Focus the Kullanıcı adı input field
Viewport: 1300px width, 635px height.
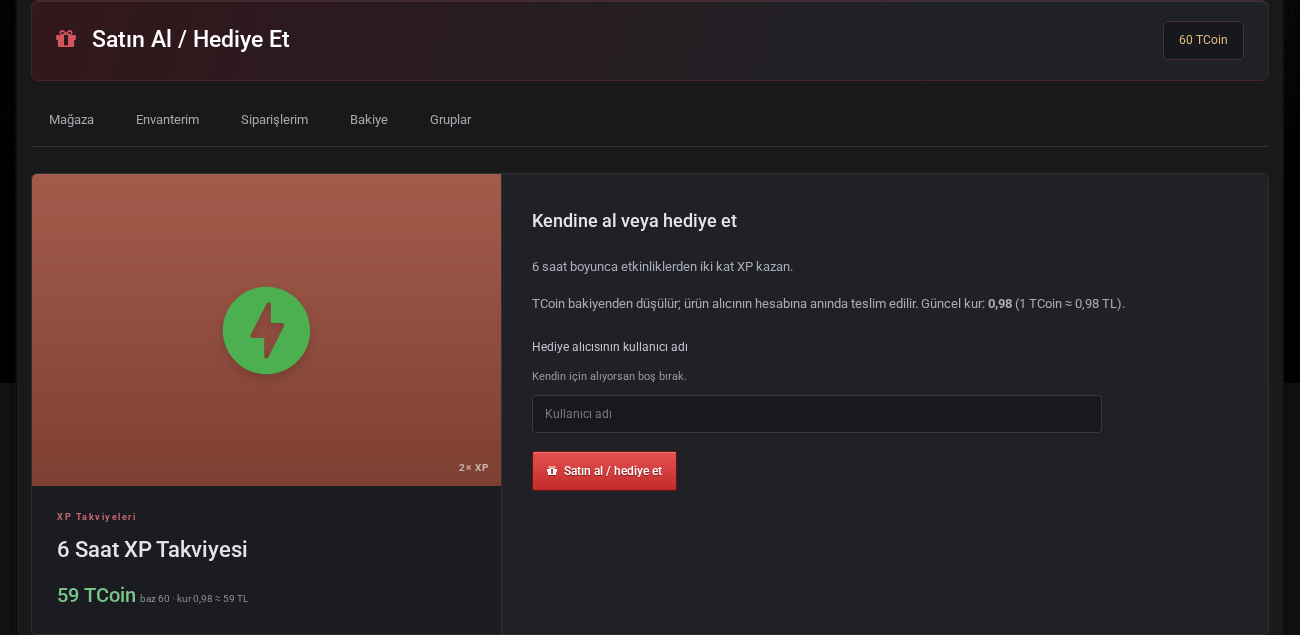coord(817,414)
